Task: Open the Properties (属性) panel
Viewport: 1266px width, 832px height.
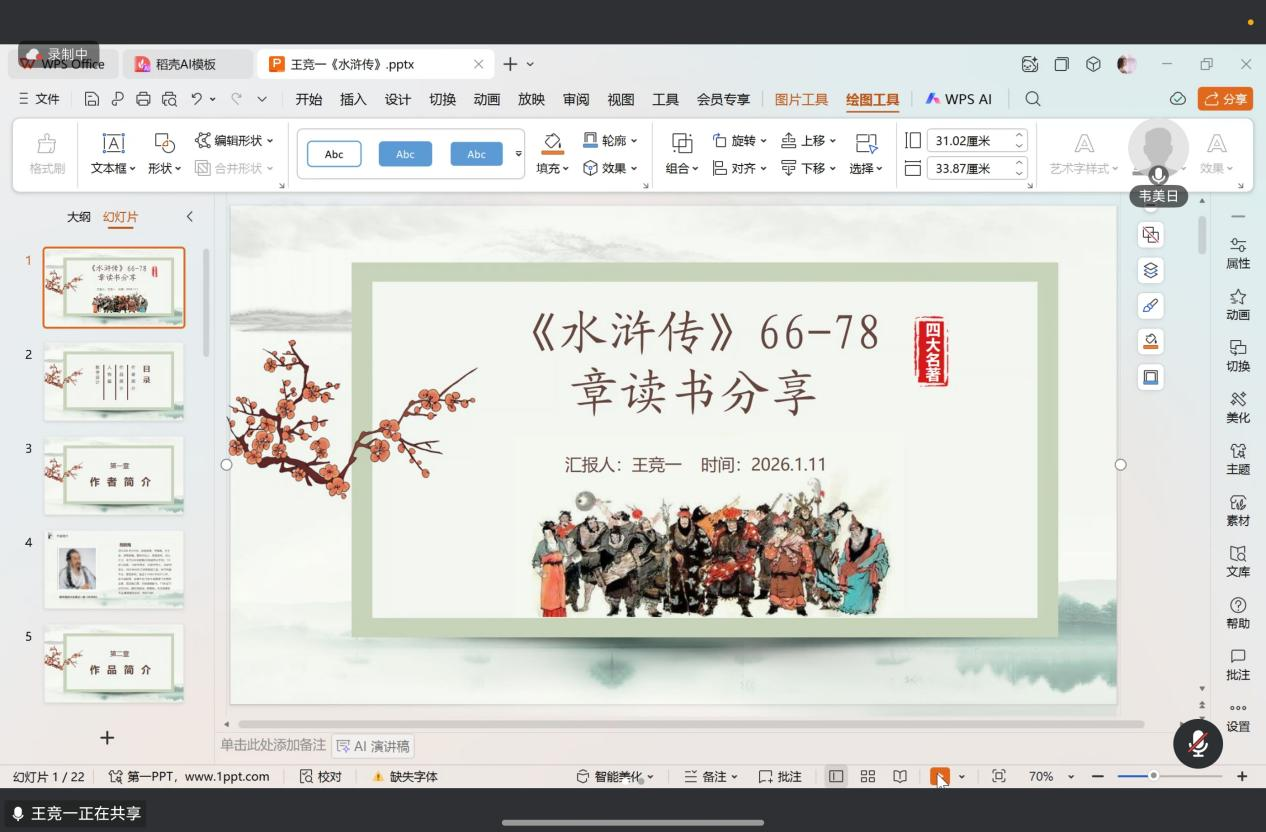Action: pos(1237,252)
